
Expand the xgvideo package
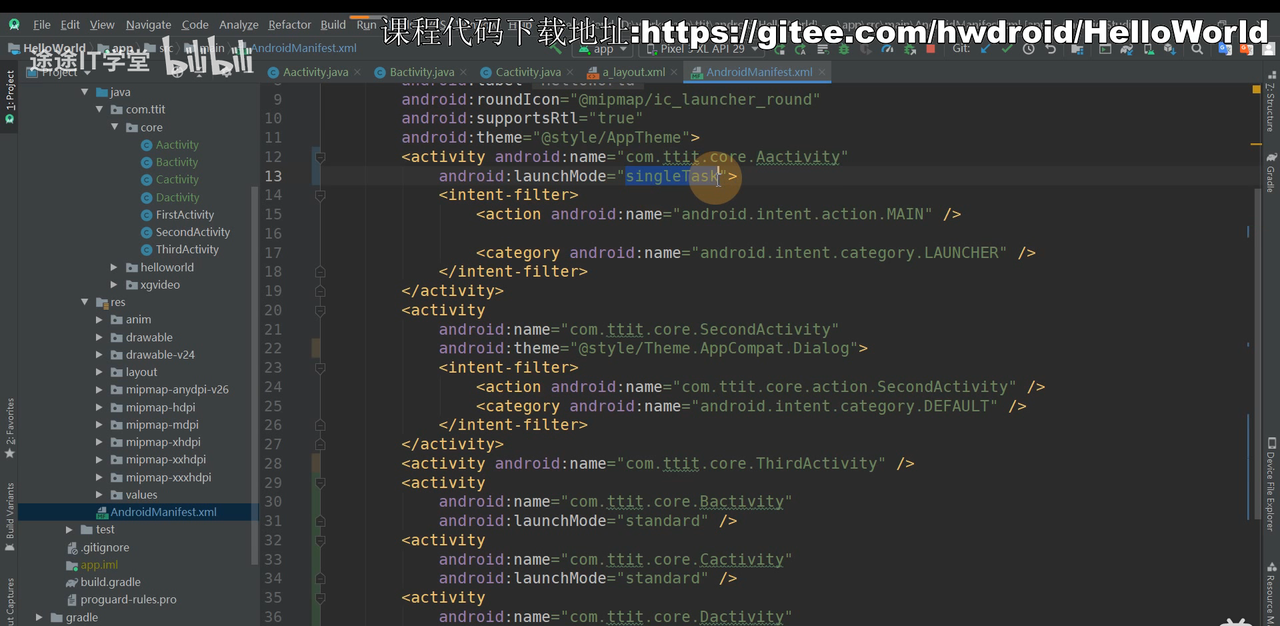click(x=115, y=285)
